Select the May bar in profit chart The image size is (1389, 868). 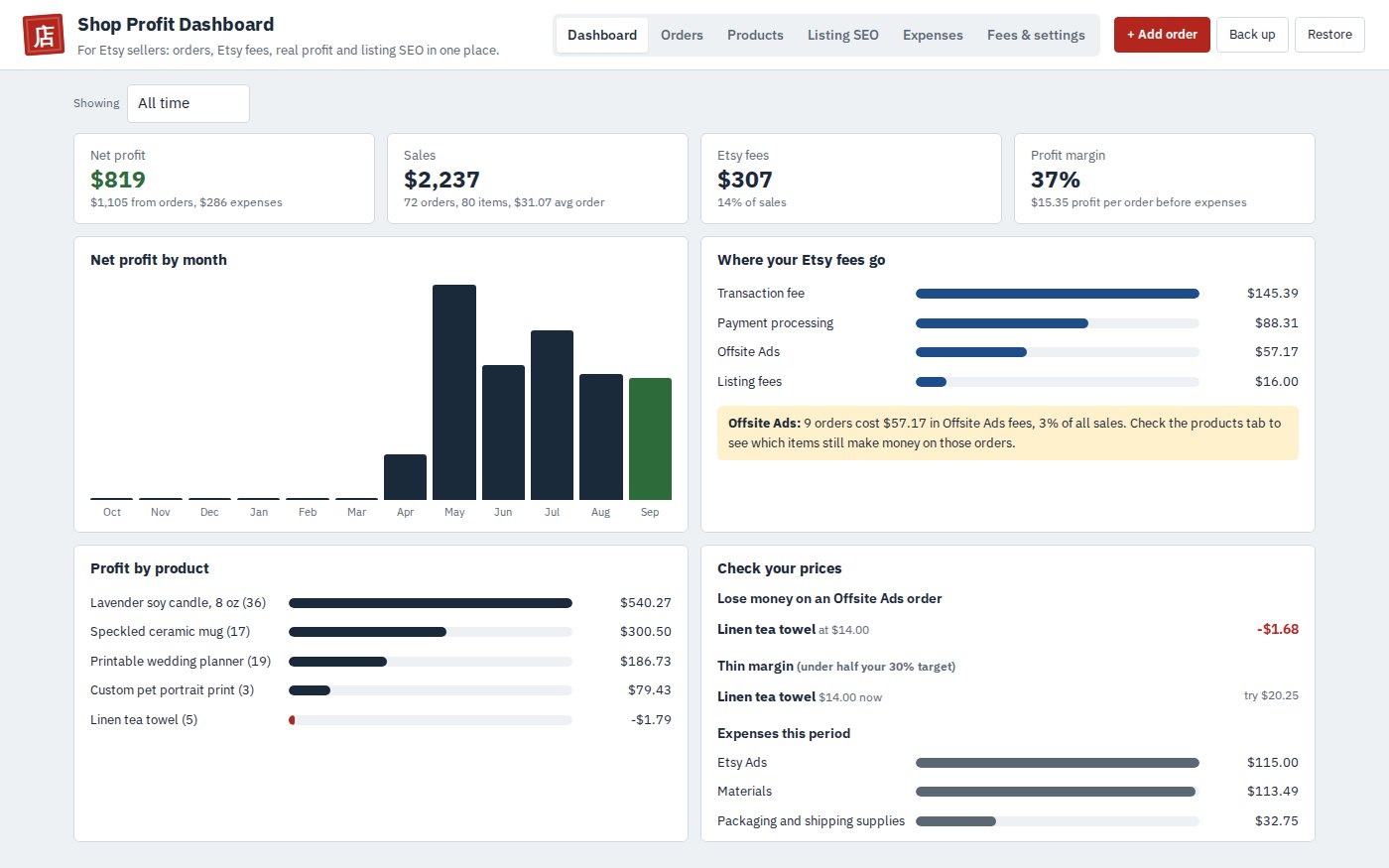(x=454, y=392)
